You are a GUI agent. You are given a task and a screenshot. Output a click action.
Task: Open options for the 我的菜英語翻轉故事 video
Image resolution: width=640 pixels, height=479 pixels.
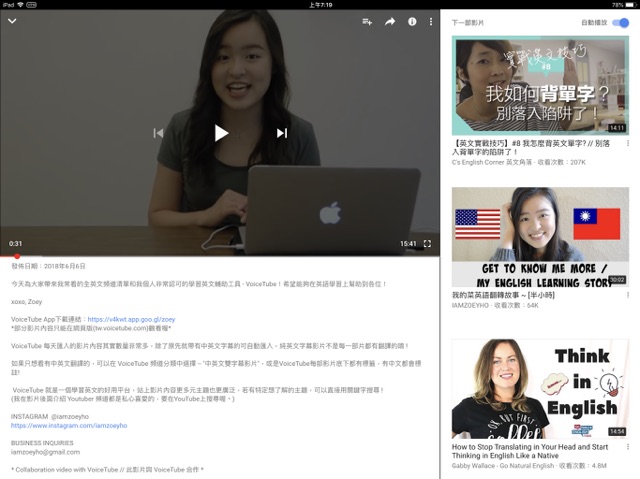click(x=627, y=295)
